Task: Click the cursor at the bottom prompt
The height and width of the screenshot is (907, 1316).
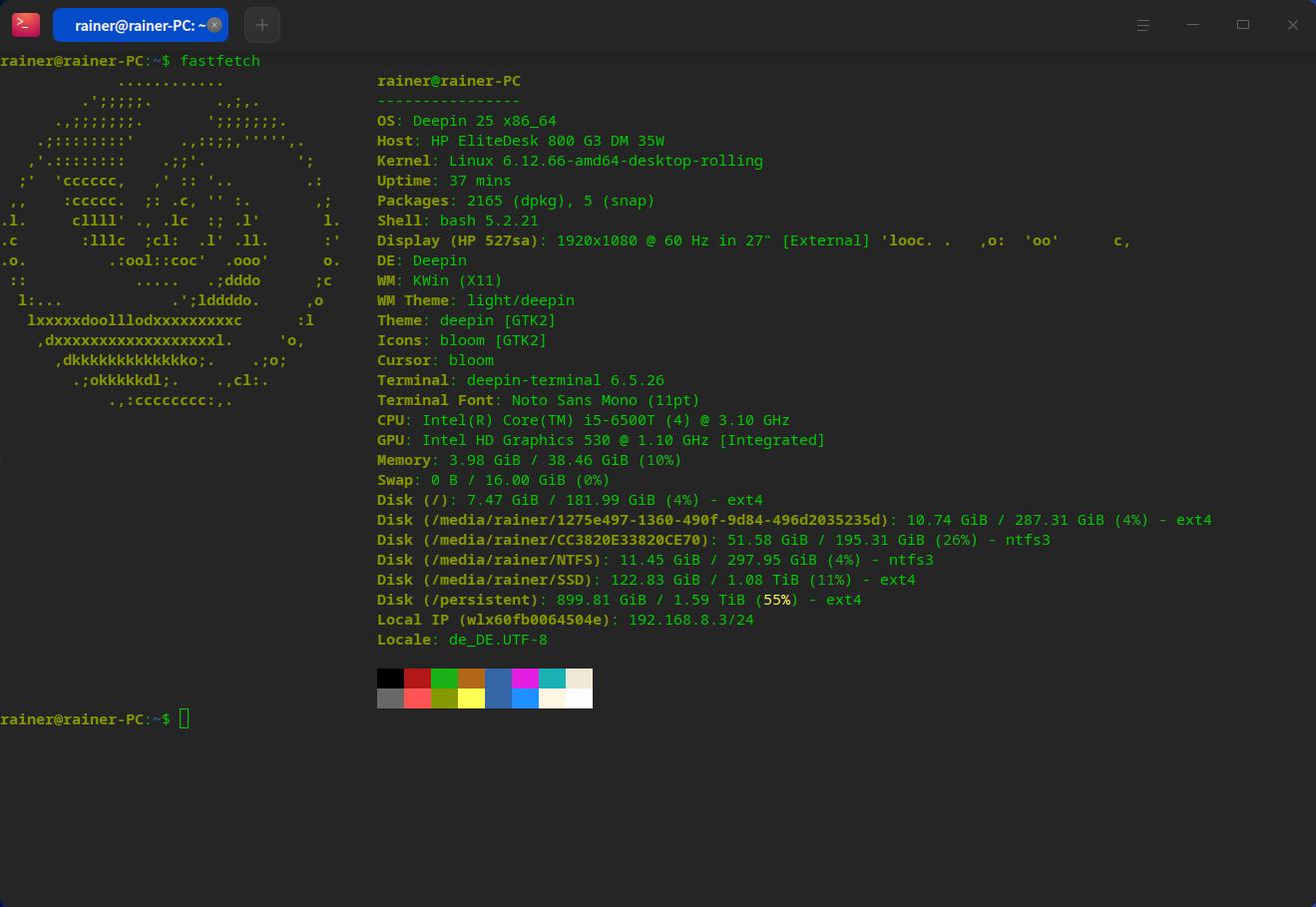Action: tap(184, 719)
